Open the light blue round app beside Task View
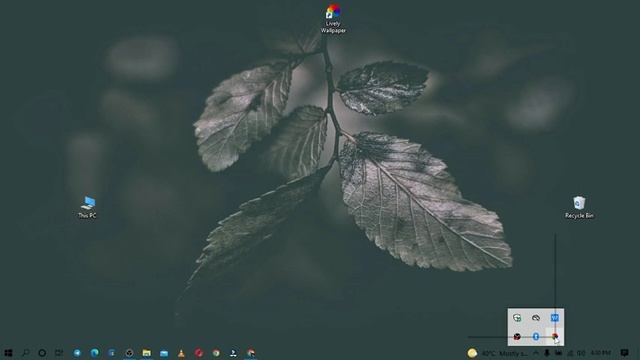This screenshot has width=640, height=360. point(77,353)
